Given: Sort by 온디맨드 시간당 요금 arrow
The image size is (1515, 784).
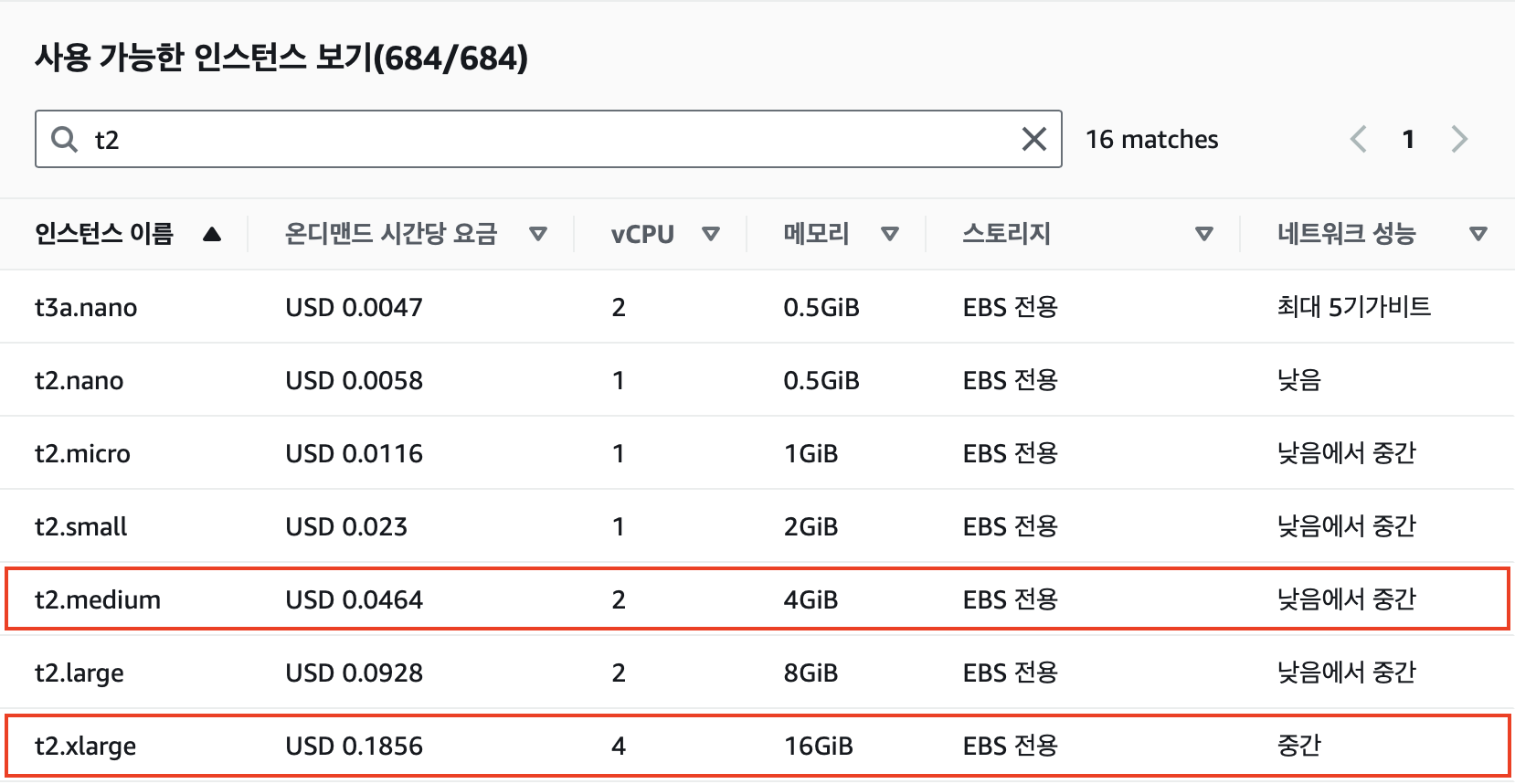Looking at the screenshot, I should pyautogui.click(x=538, y=234).
